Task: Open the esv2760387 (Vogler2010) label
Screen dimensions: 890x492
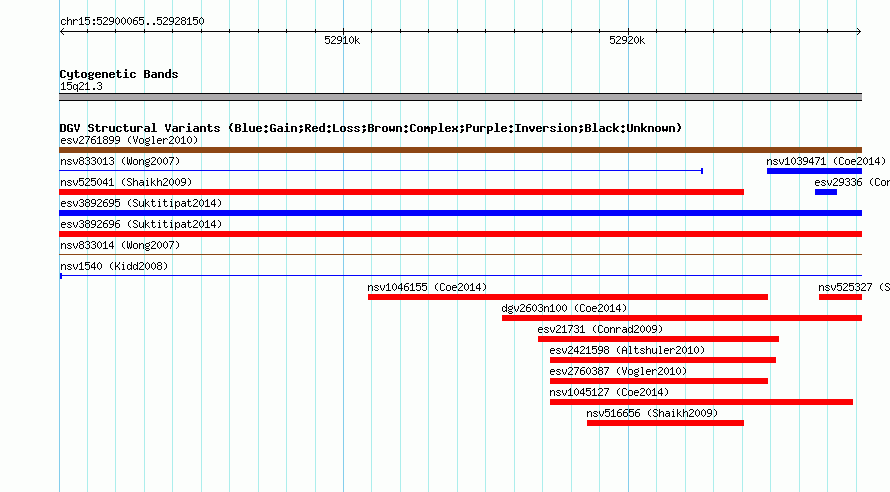Action: point(618,371)
